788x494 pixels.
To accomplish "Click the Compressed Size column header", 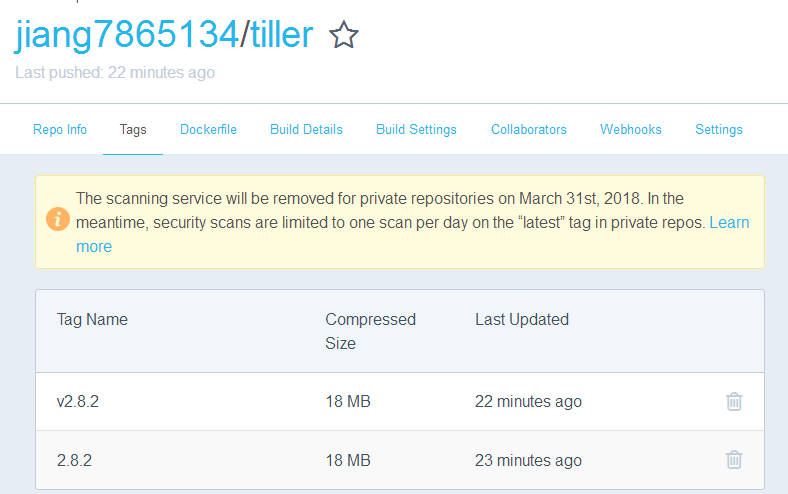I will point(370,331).
